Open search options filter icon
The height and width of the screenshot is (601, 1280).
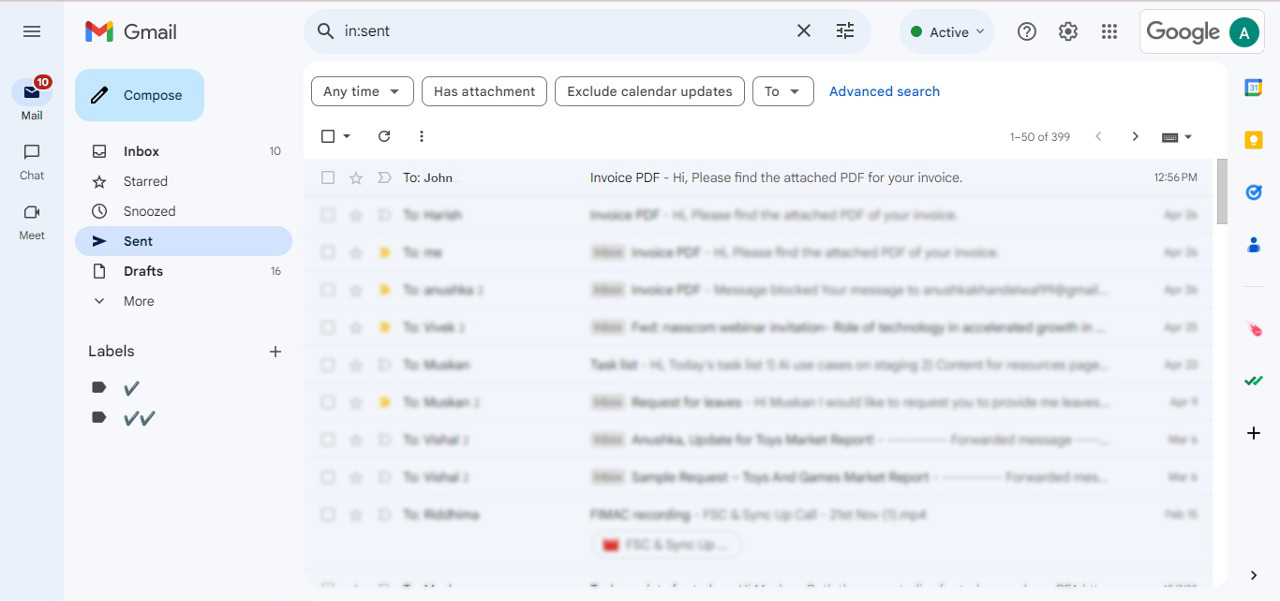845,31
